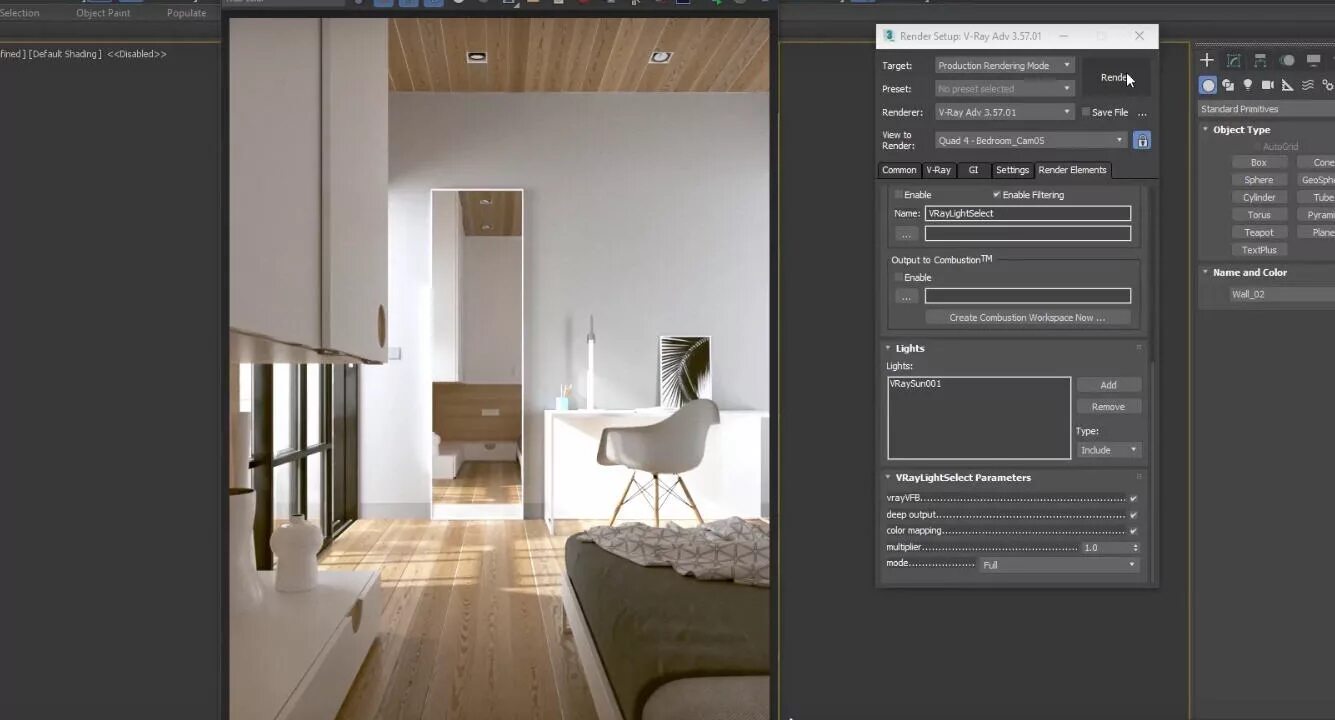
Task: Select the Helpers category icon
Action: (x=1287, y=85)
